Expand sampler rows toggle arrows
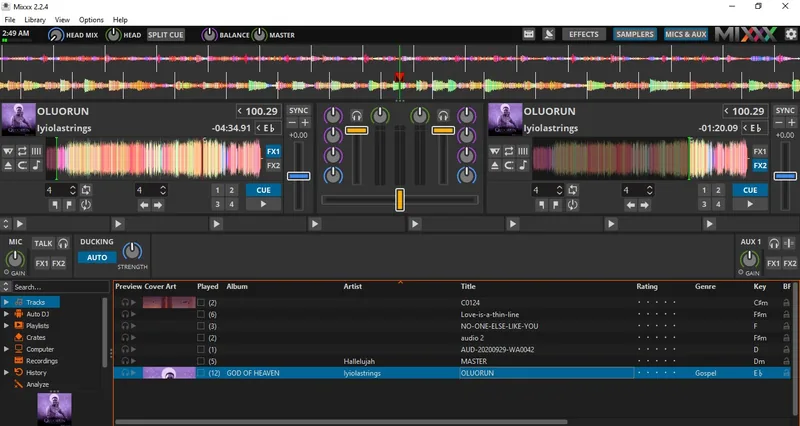Screen dimensions: 800x426 [x=6, y=223]
